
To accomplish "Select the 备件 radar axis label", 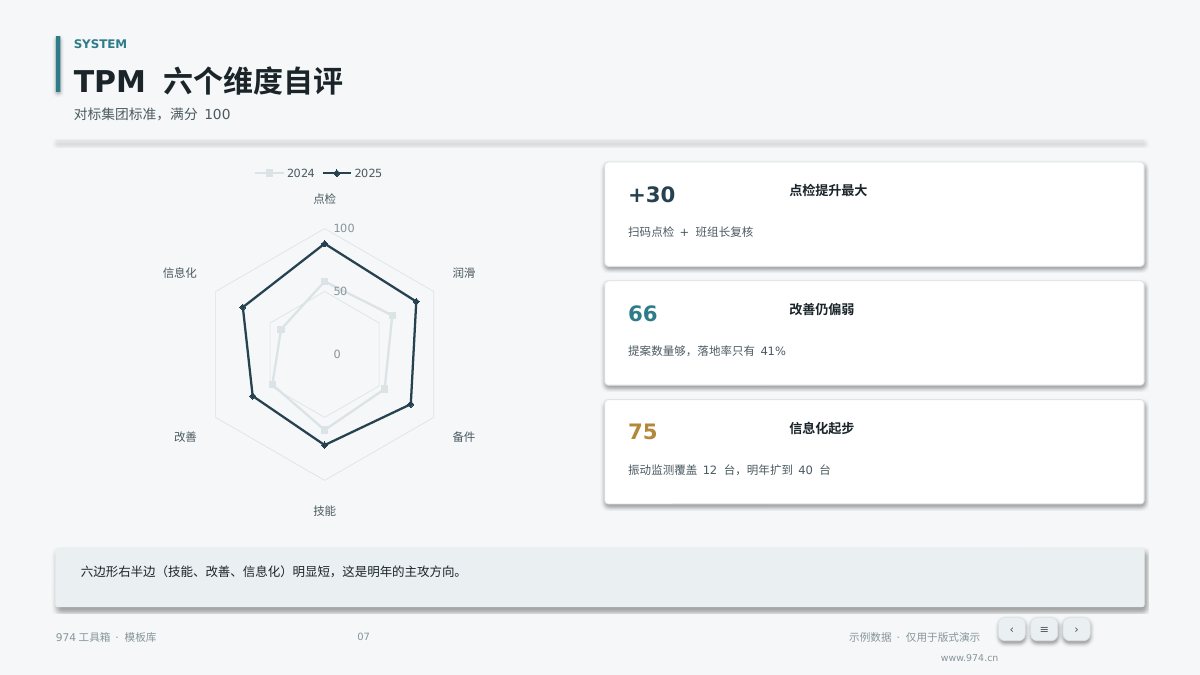I will [x=464, y=437].
